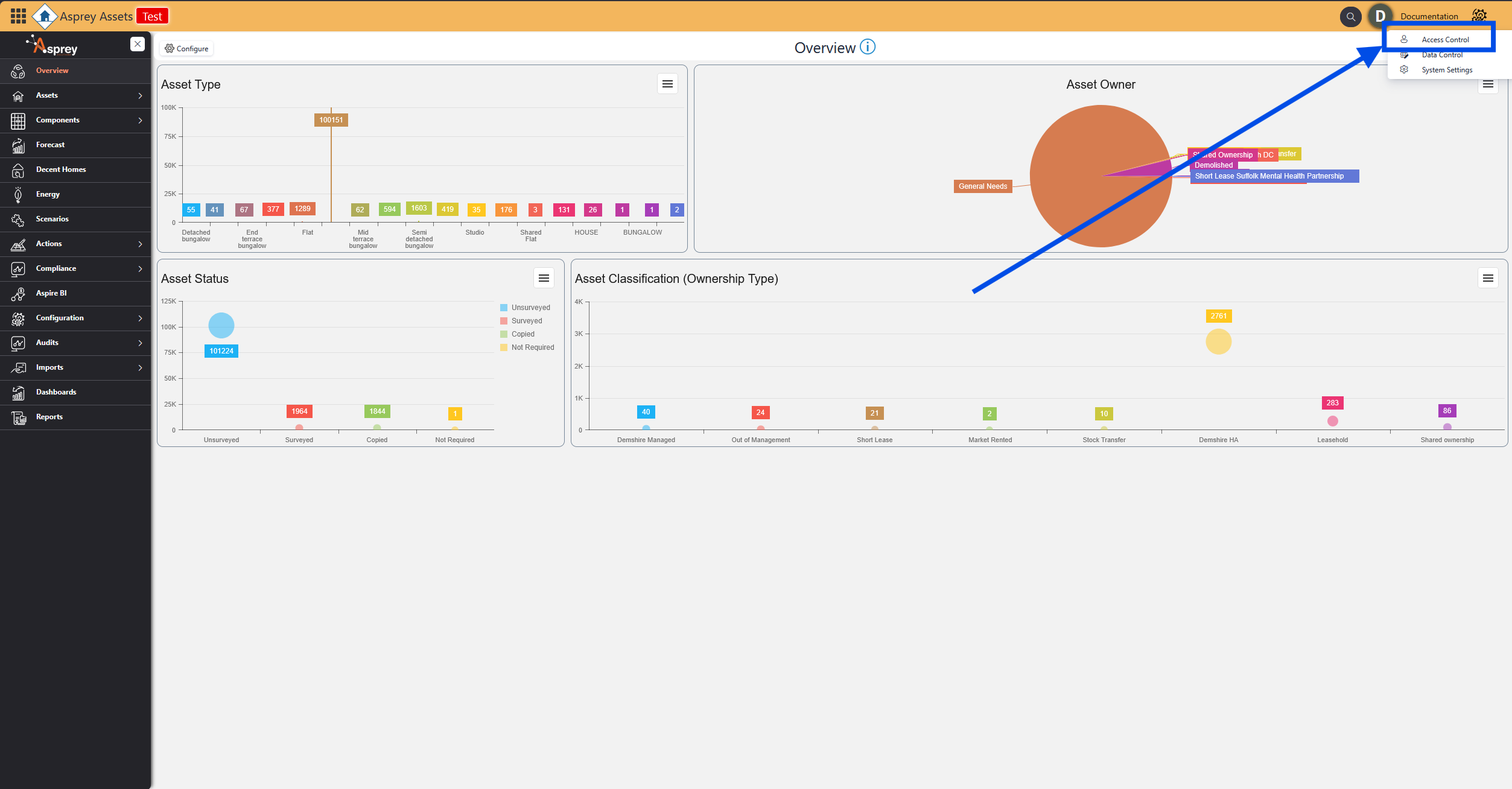Click the Configure button
1512x789 pixels.
(187, 49)
